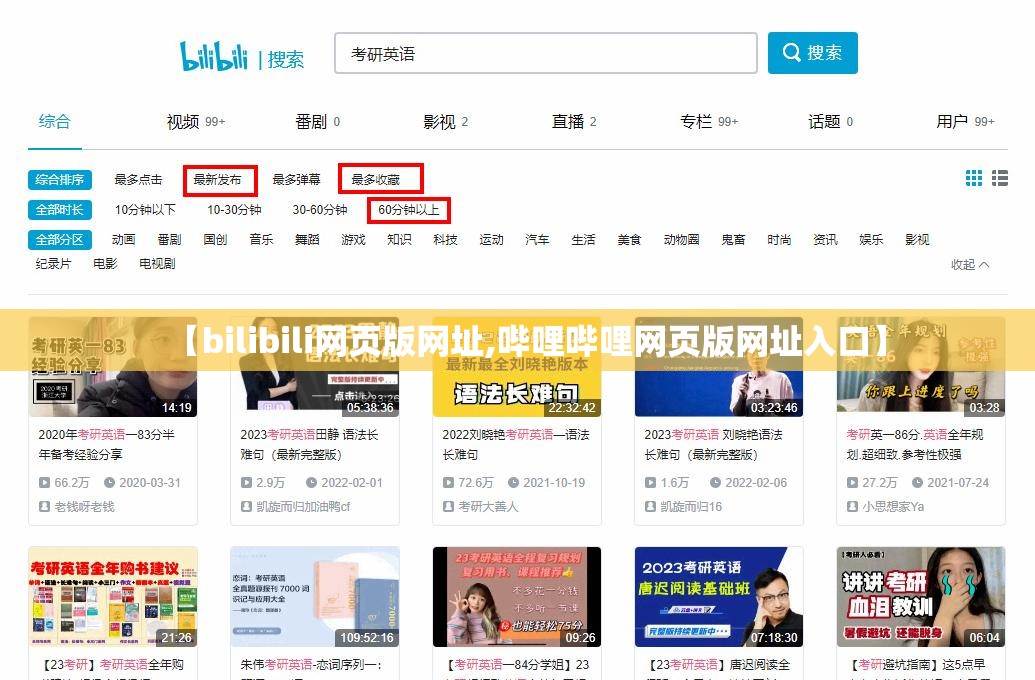Image resolution: width=1035 pixels, height=680 pixels.
Task: Filter duration to 10分钟以下
Action: 145,210
